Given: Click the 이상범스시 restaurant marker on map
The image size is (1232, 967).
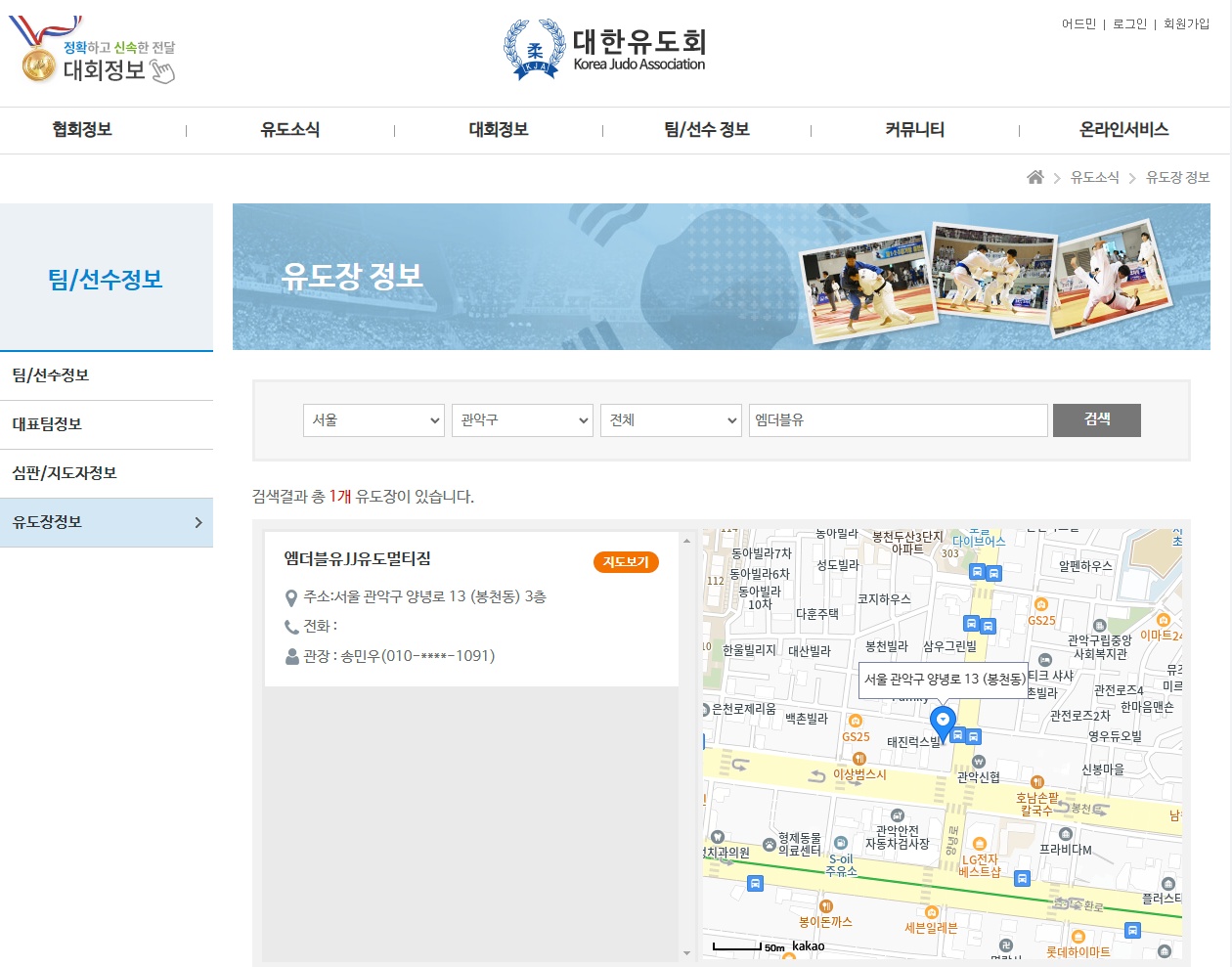Looking at the screenshot, I should pyautogui.click(x=858, y=759).
